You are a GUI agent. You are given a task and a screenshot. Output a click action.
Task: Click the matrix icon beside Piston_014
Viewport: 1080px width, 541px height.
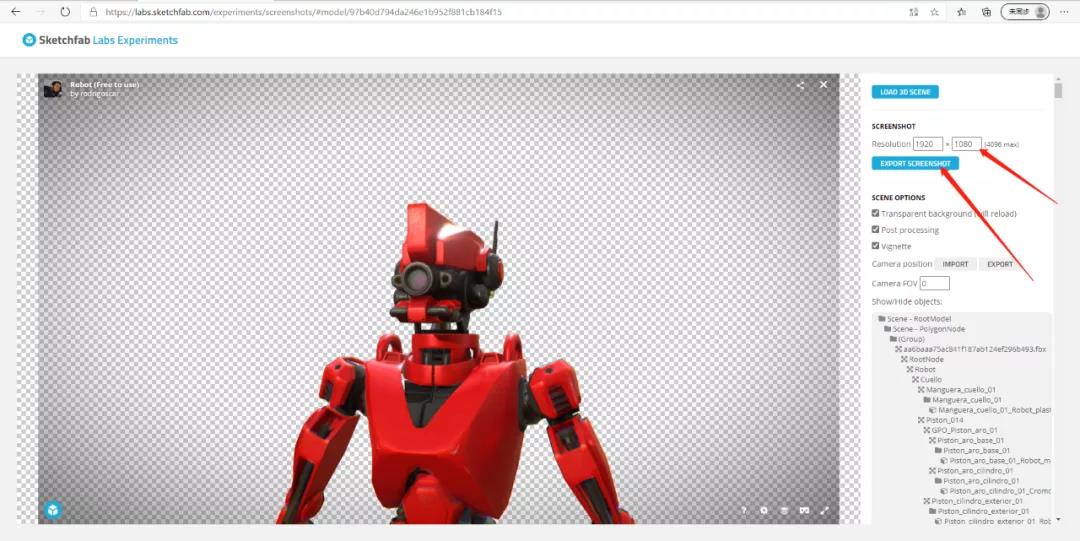point(921,420)
